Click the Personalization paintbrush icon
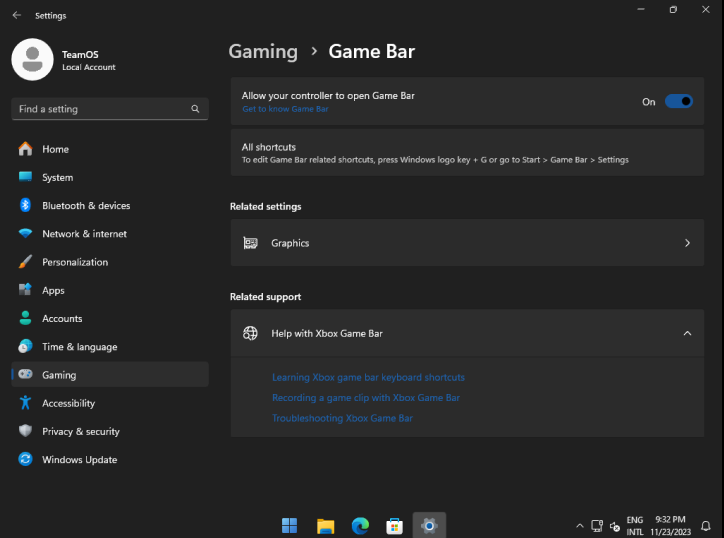 click(25, 261)
